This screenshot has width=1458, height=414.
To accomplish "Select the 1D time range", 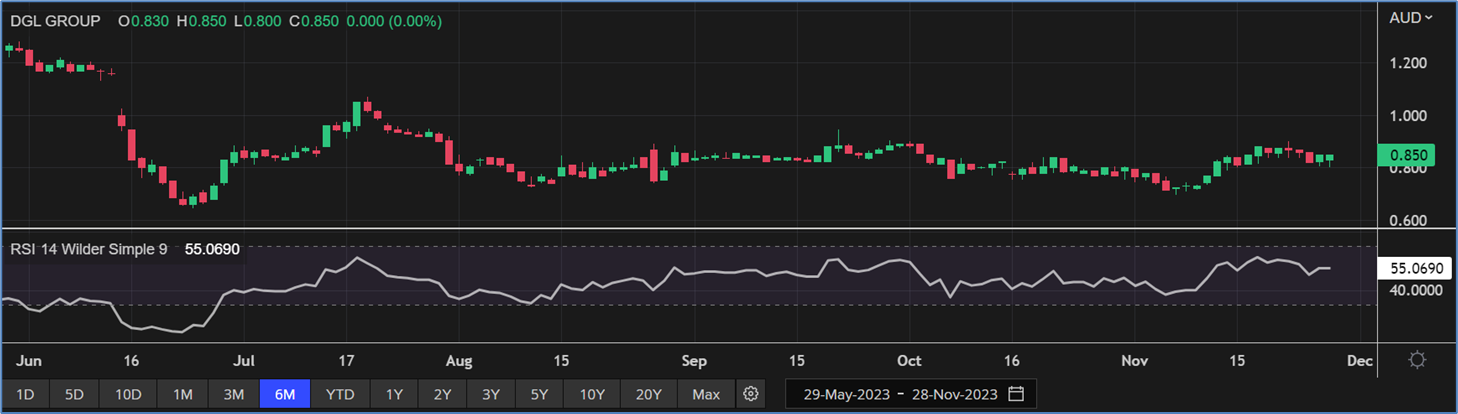I will tap(25, 394).
